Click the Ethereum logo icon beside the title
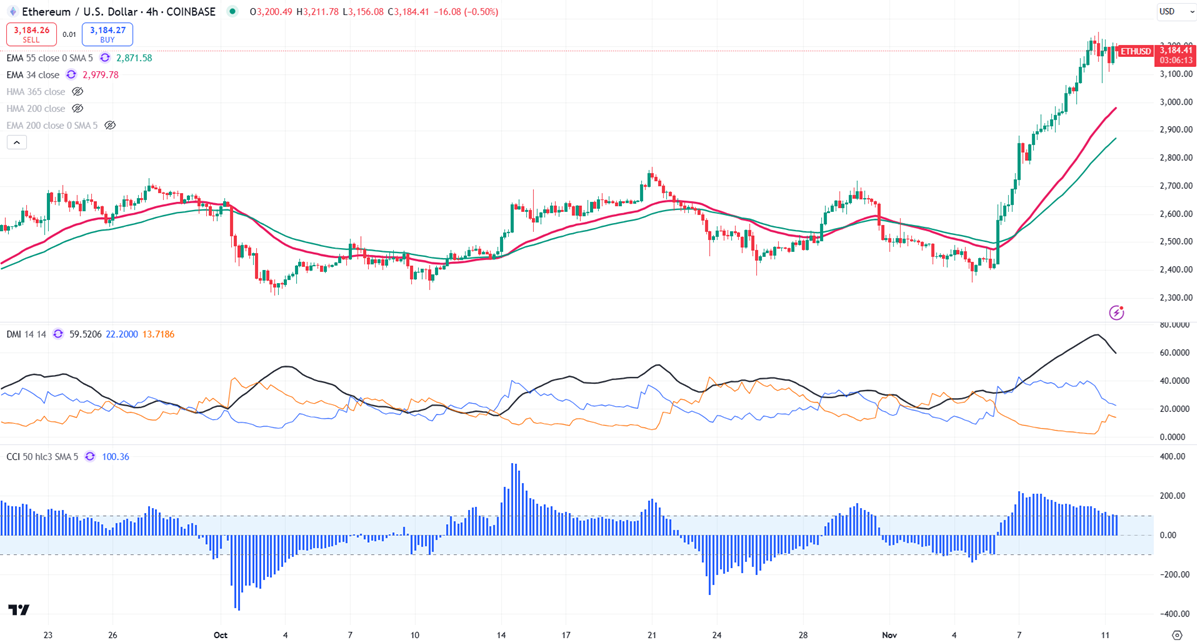This screenshot has width=1197, height=643. [12, 11]
